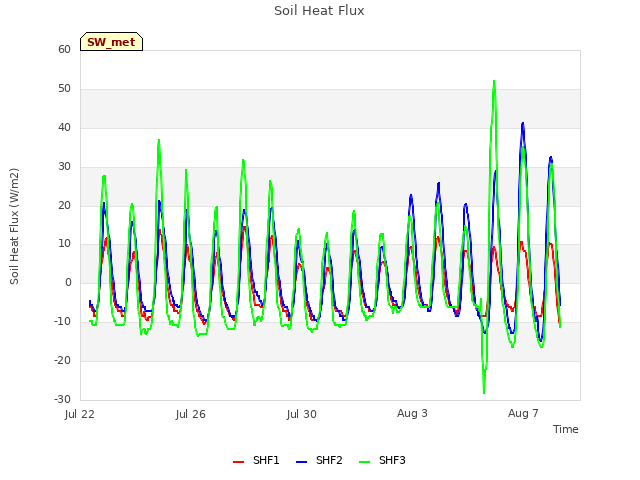
Task: Click the lowest green SHF3 dip near -28
Action: click(x=484, y=392)
